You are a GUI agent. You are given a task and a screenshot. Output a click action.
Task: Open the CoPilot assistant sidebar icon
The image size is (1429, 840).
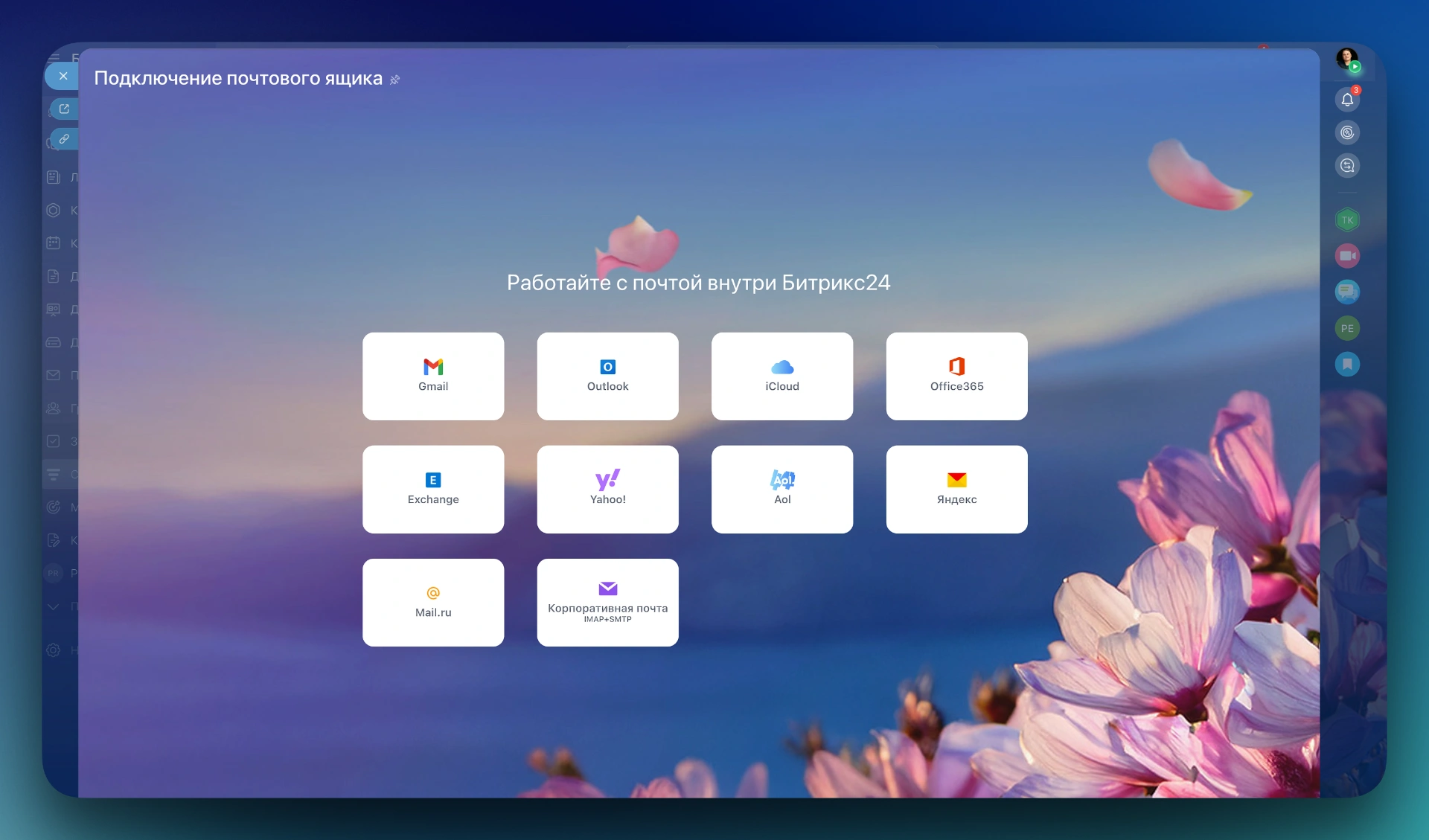point(1347,132)
